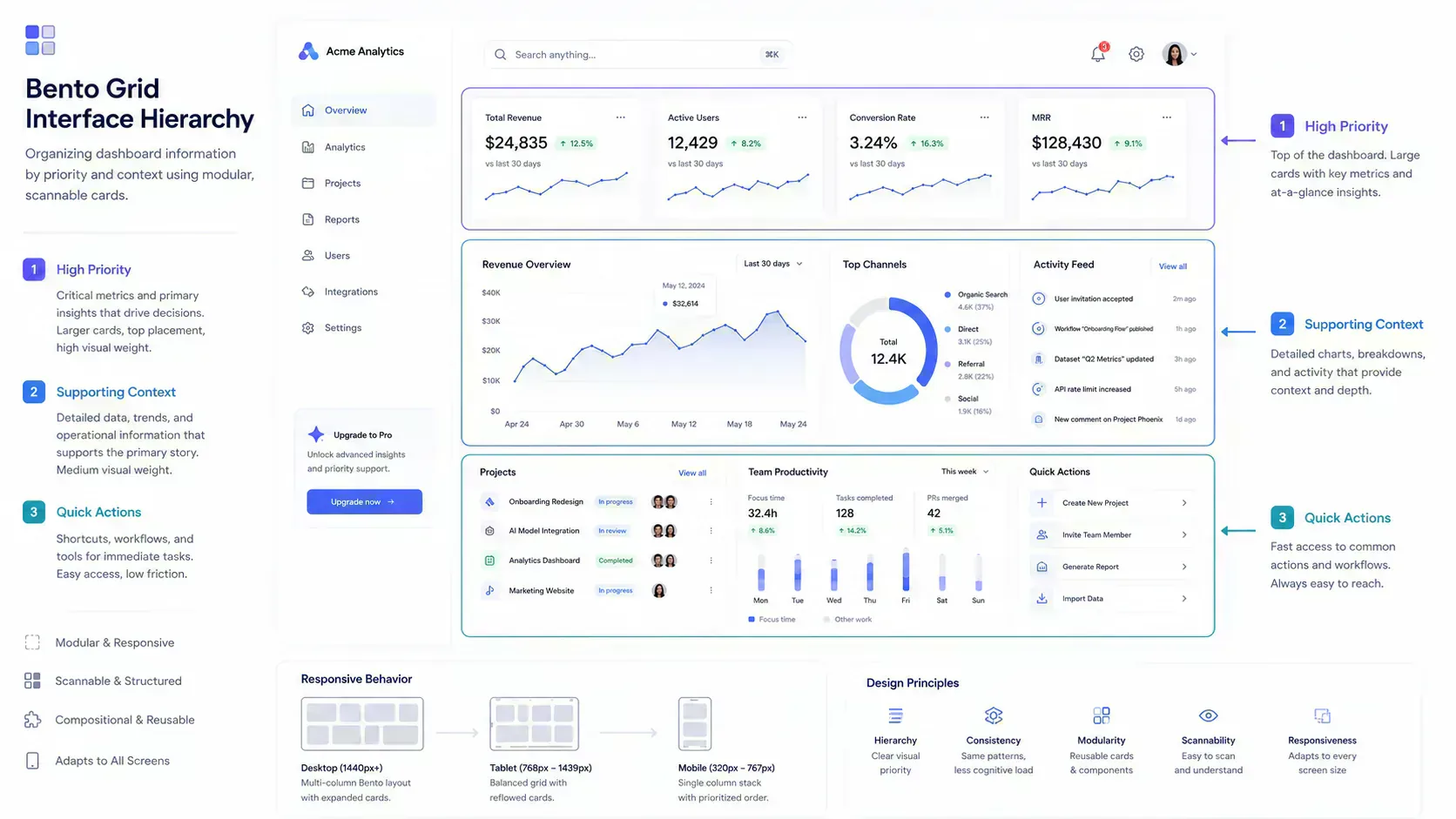Click the Upgrade to Pro sparkle icon
Screen dimensions: 1456x819
[316, 433]
